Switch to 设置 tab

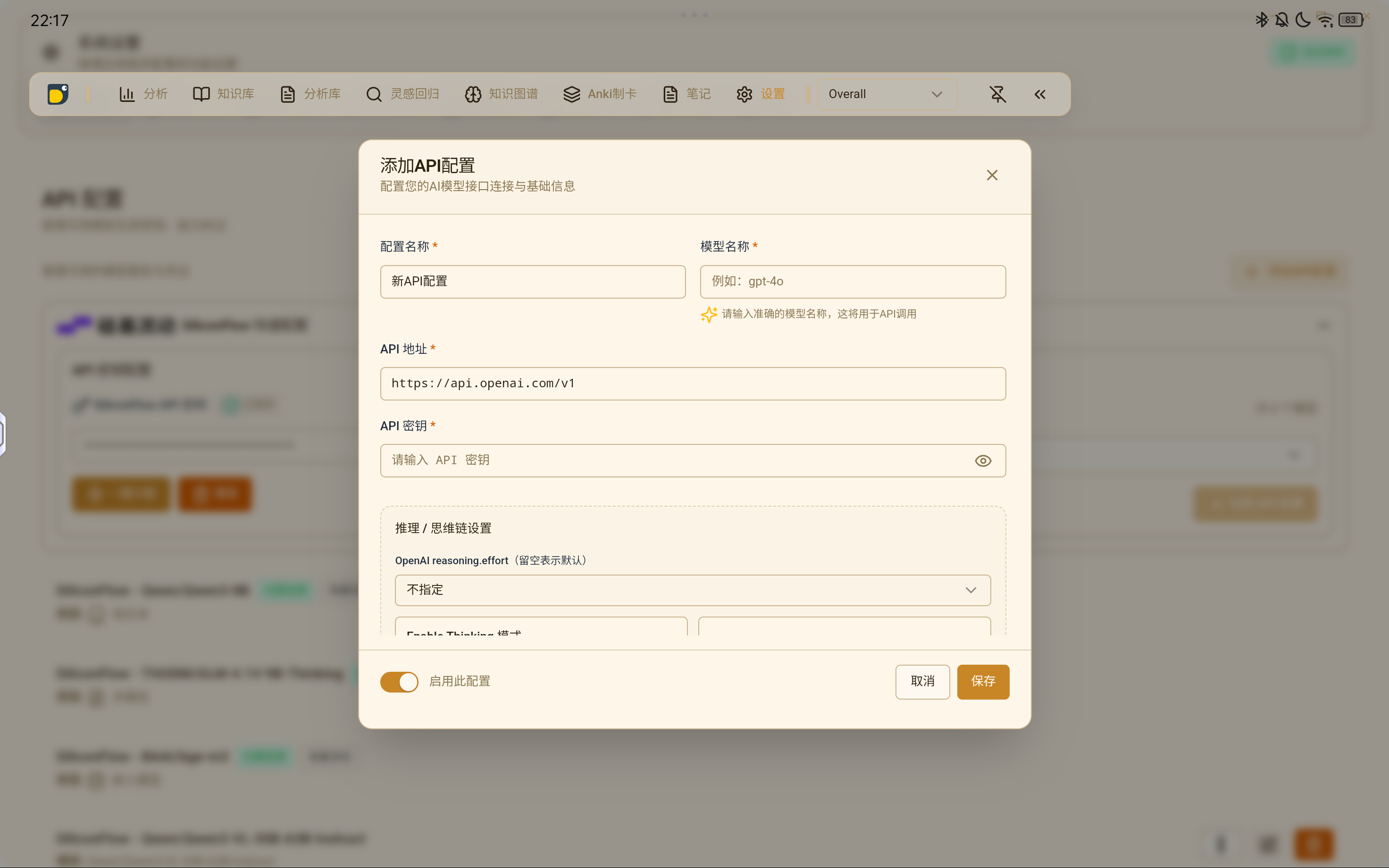(761, 94)
